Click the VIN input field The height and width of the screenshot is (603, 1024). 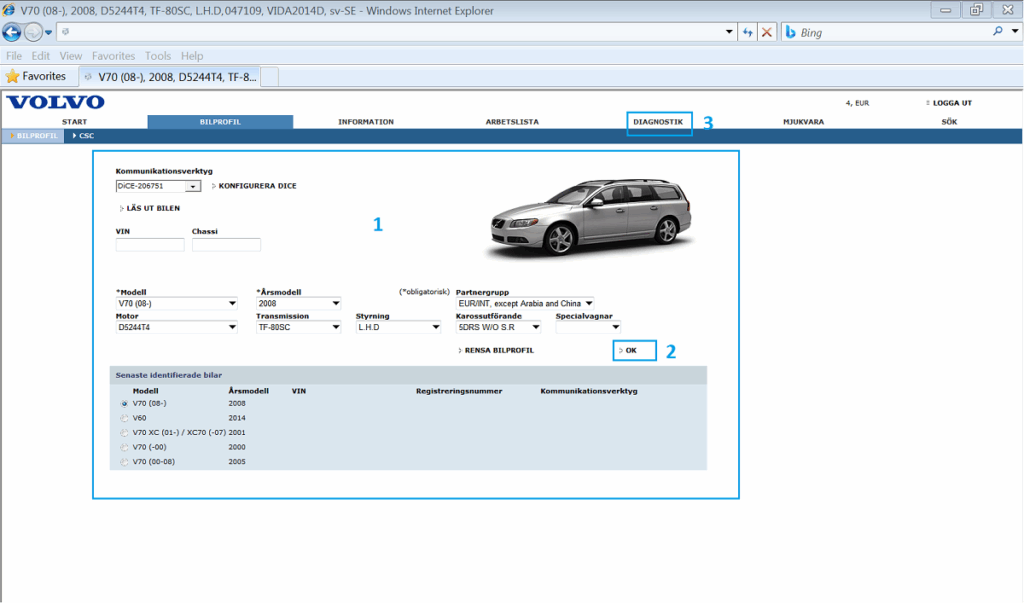(x=150, y=245)
